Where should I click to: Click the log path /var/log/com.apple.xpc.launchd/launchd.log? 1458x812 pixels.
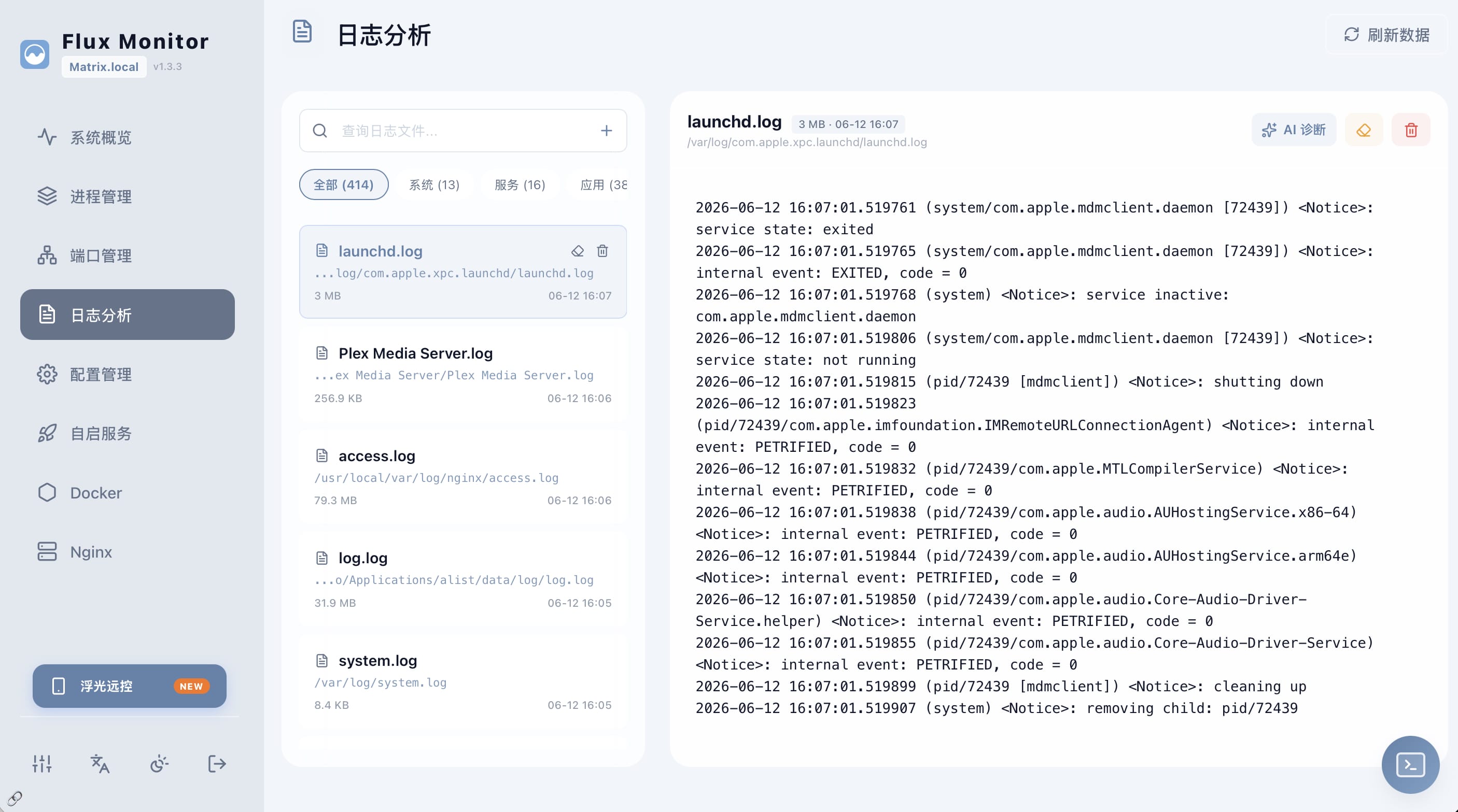[x=807, y=142]
